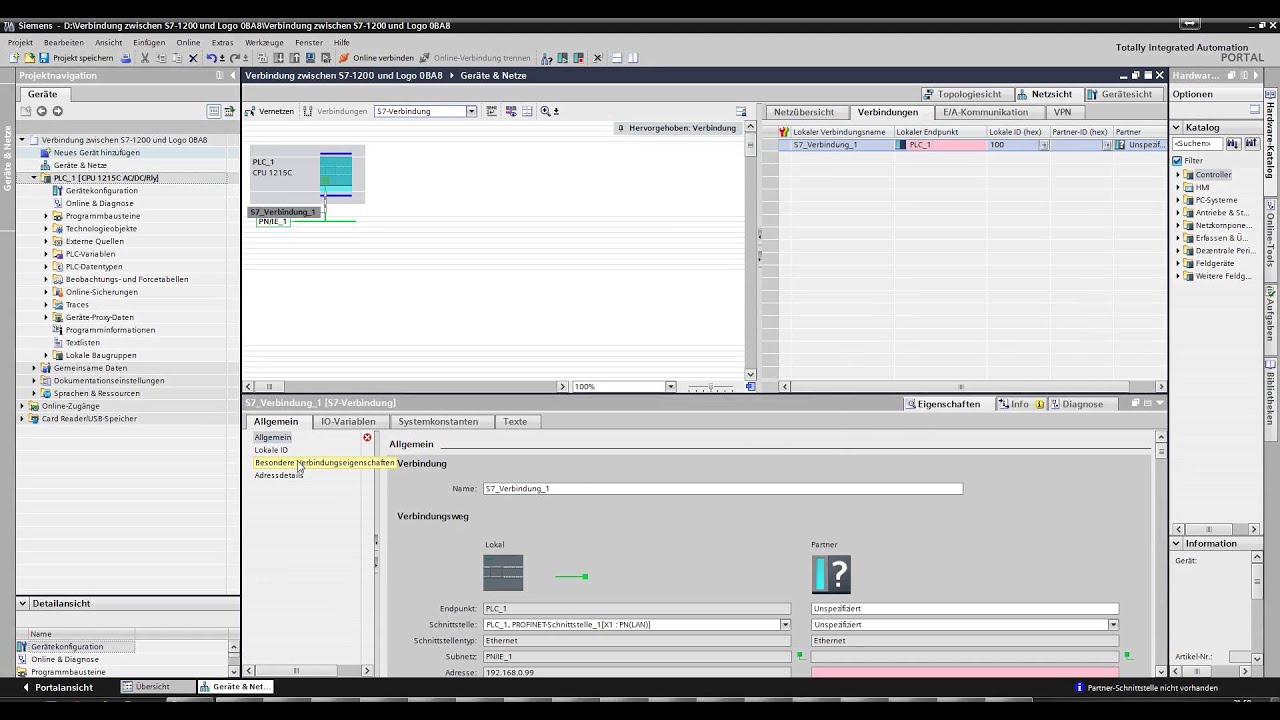Collapse the Detailansicht section
The image size is (1280, 720).
click(x=22, y=603)
